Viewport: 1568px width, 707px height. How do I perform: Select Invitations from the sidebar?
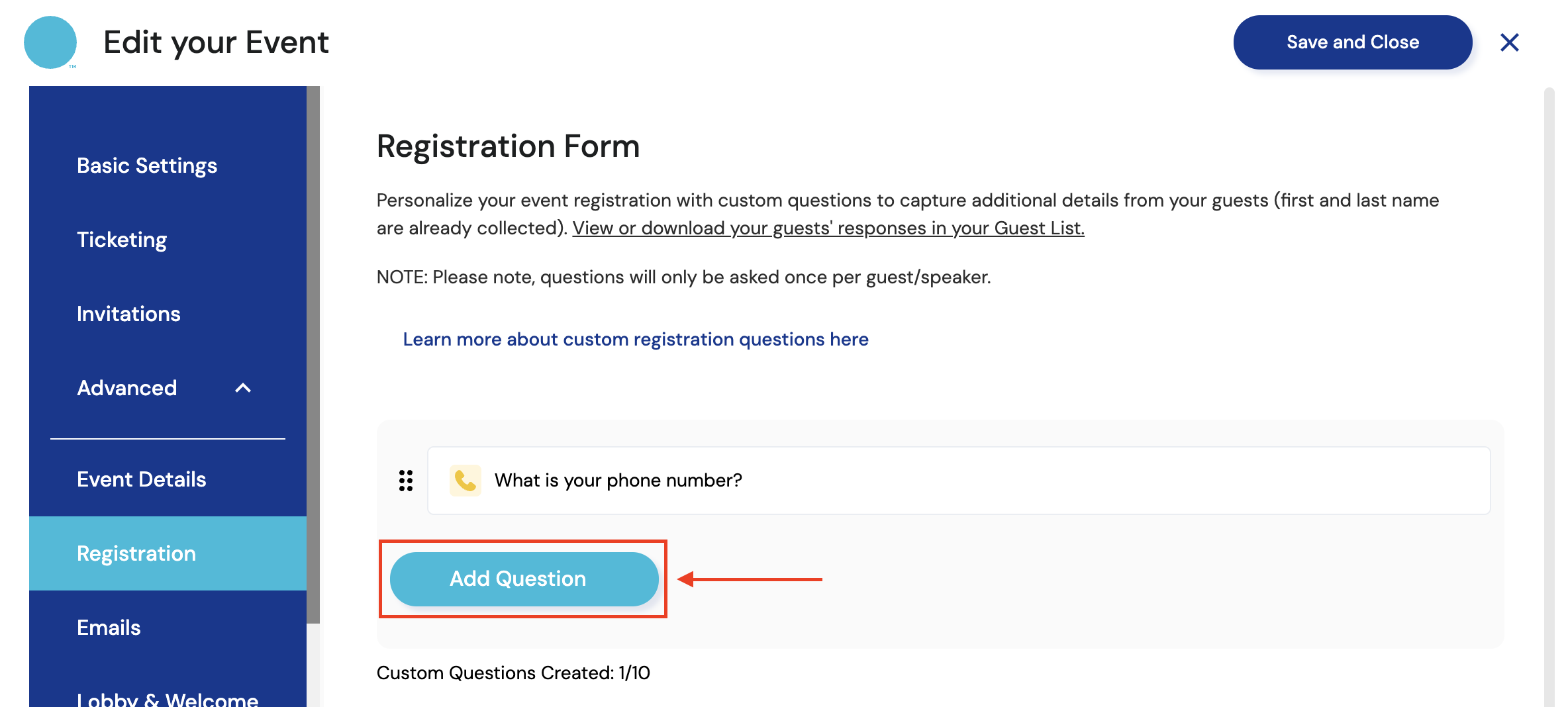[128, 314]
